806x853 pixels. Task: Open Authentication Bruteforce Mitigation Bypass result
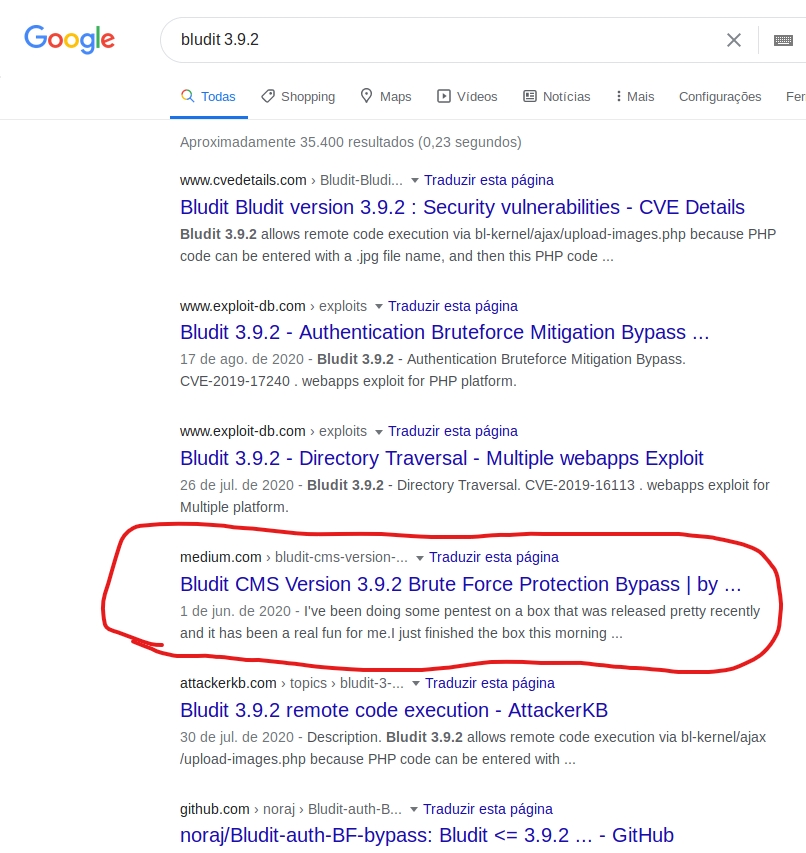[x=444, y=332]
